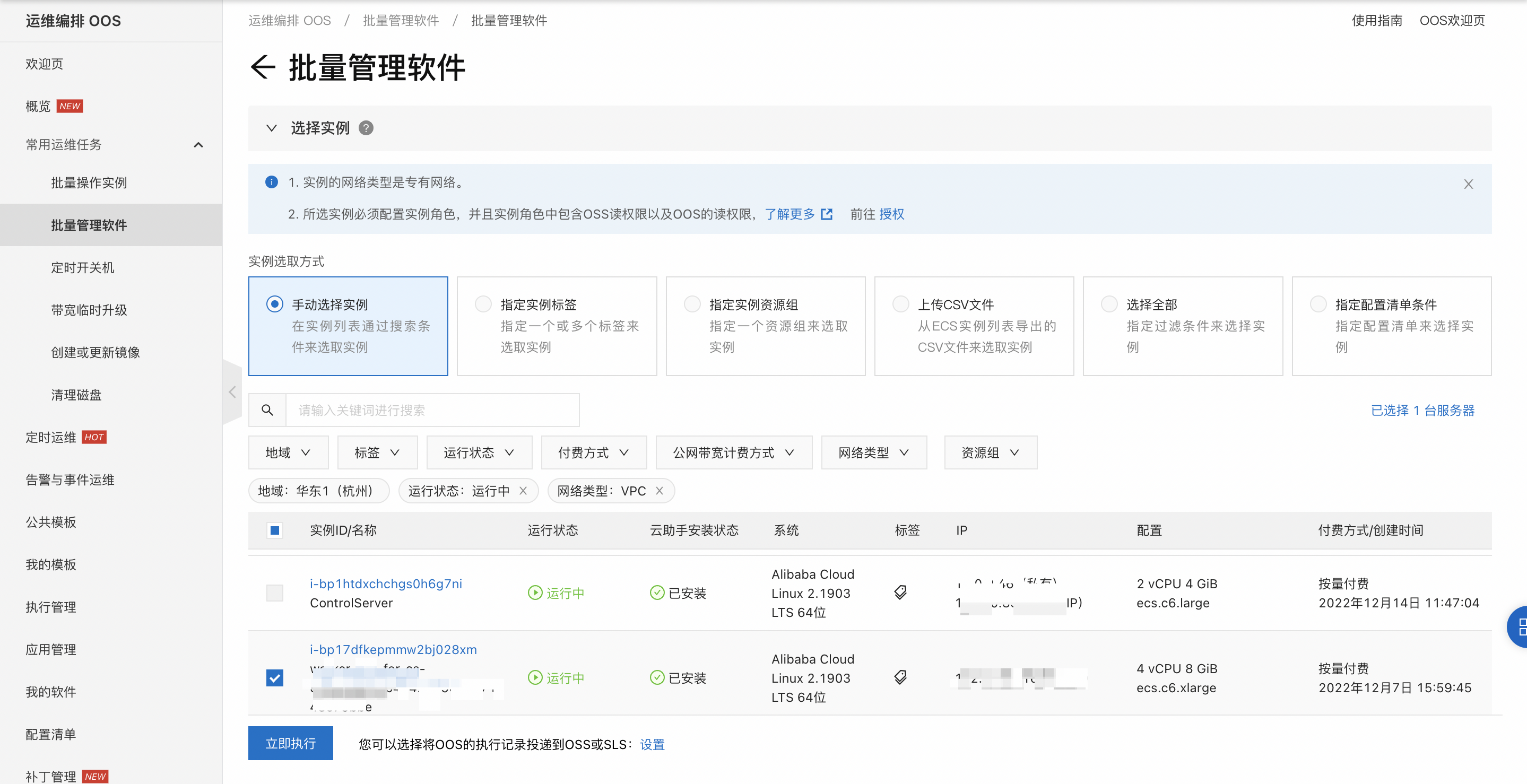The width and height of the screenshot is (1527, 784).
Task: Select 指定实例资源组 radio option
Action: pyautogui.click(x=692, y=304)
